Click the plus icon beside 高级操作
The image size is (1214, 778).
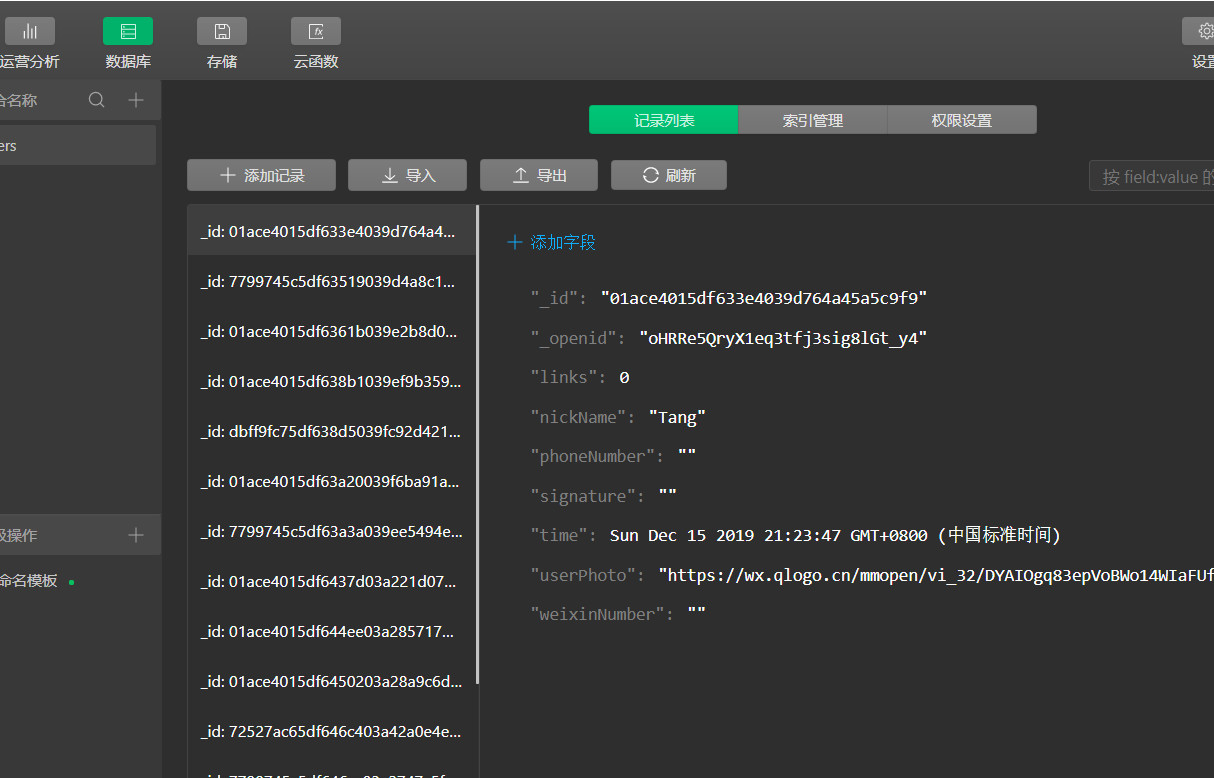click(x=136, y=535)
